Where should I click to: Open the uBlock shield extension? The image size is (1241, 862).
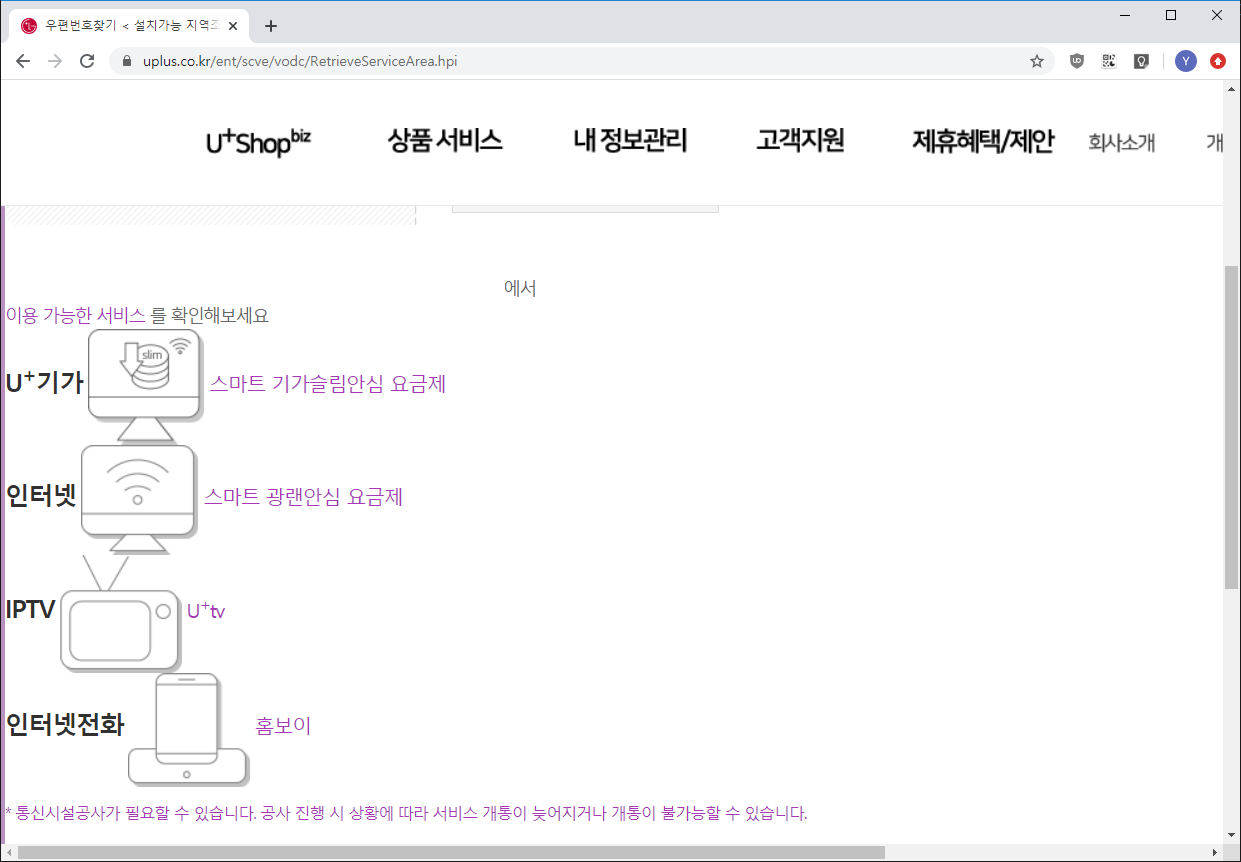1076,61
